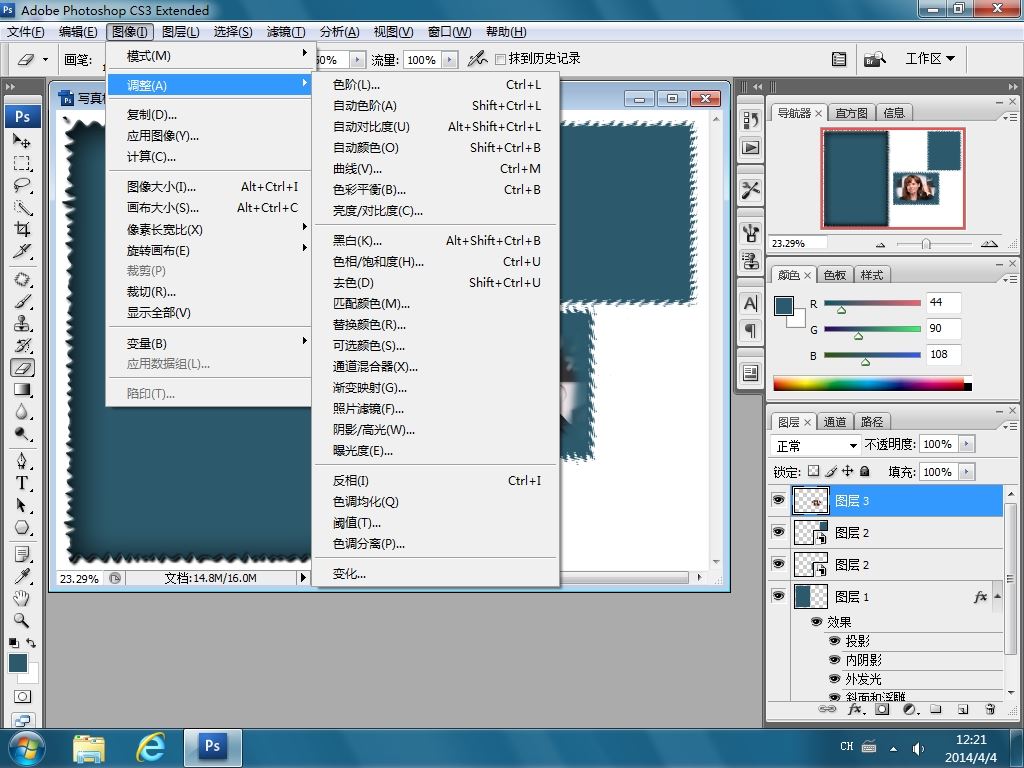This screenshot has height=768, width=1024.
Task: Select the Path Selection tool
Action: click(22, 505)
